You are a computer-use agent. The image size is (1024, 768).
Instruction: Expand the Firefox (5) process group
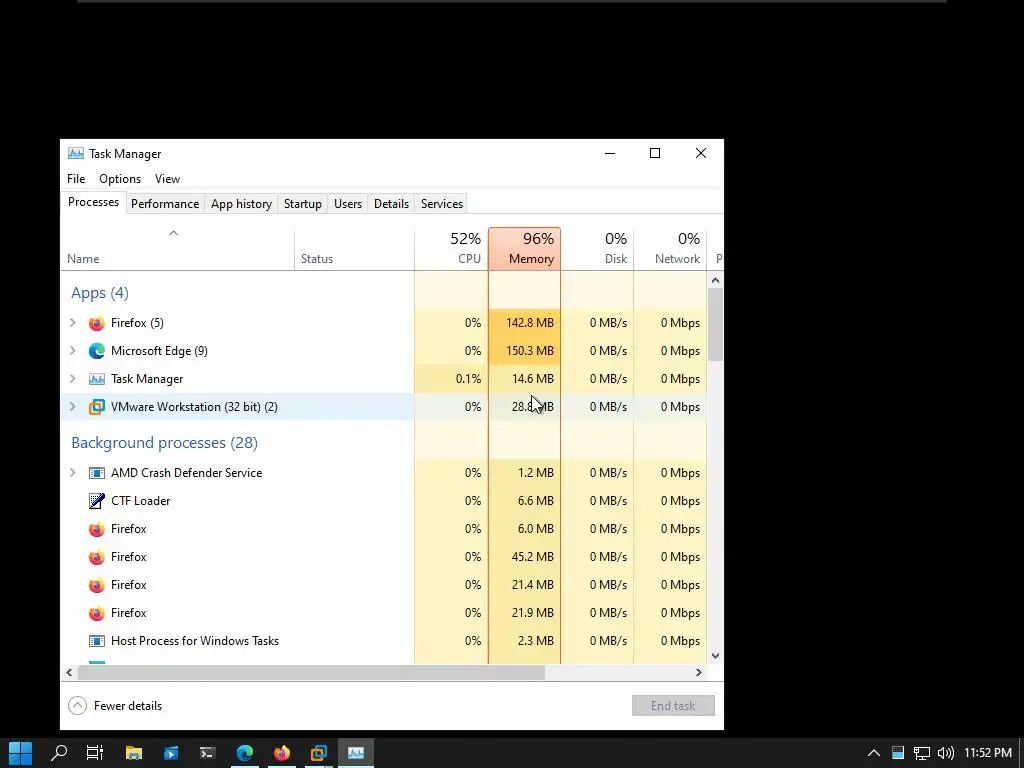72,323
